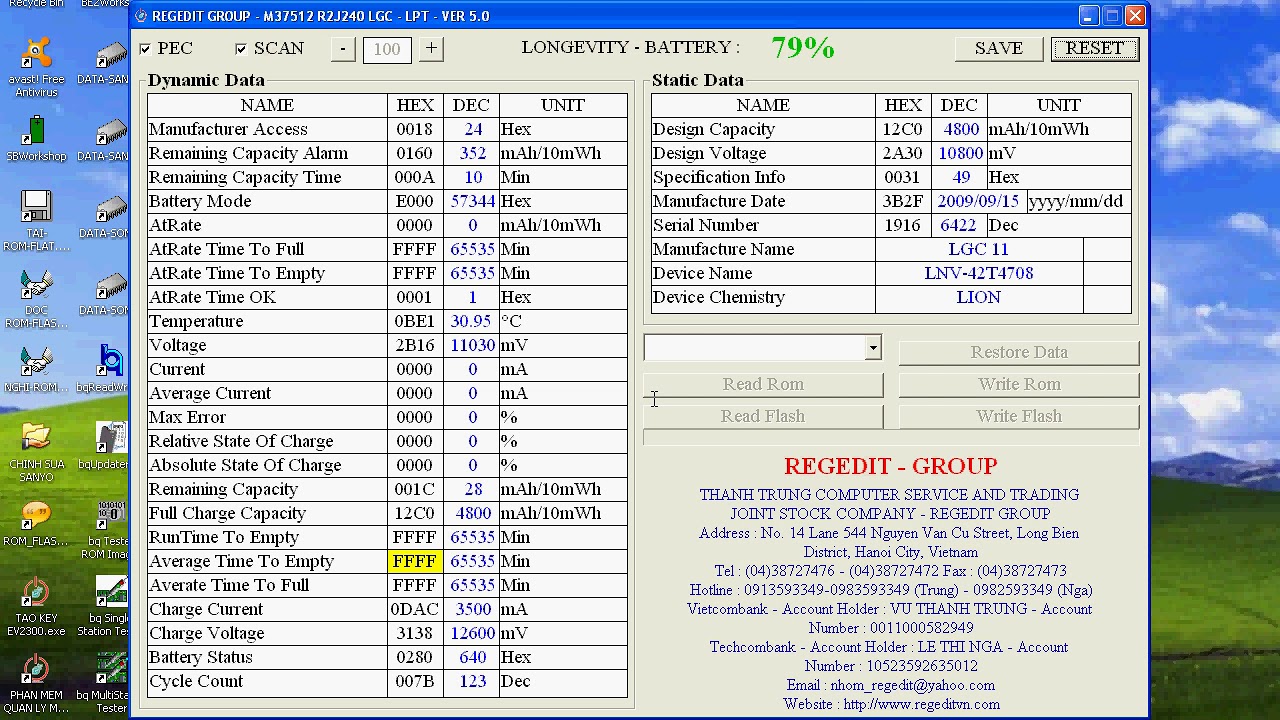Click the RESET button

[x=1094, y=48]
